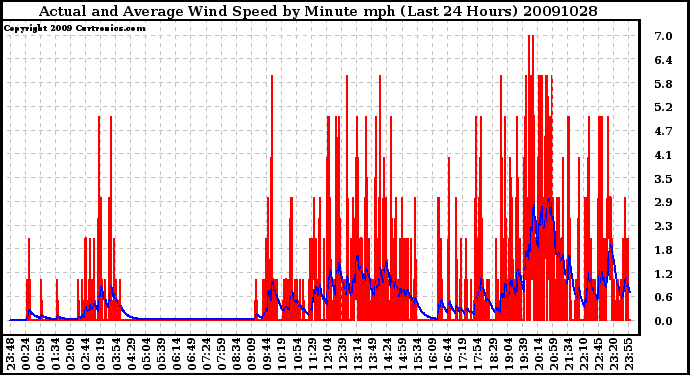Click the 4.1 y-axis label
The image size is (690, 375).
663,154
